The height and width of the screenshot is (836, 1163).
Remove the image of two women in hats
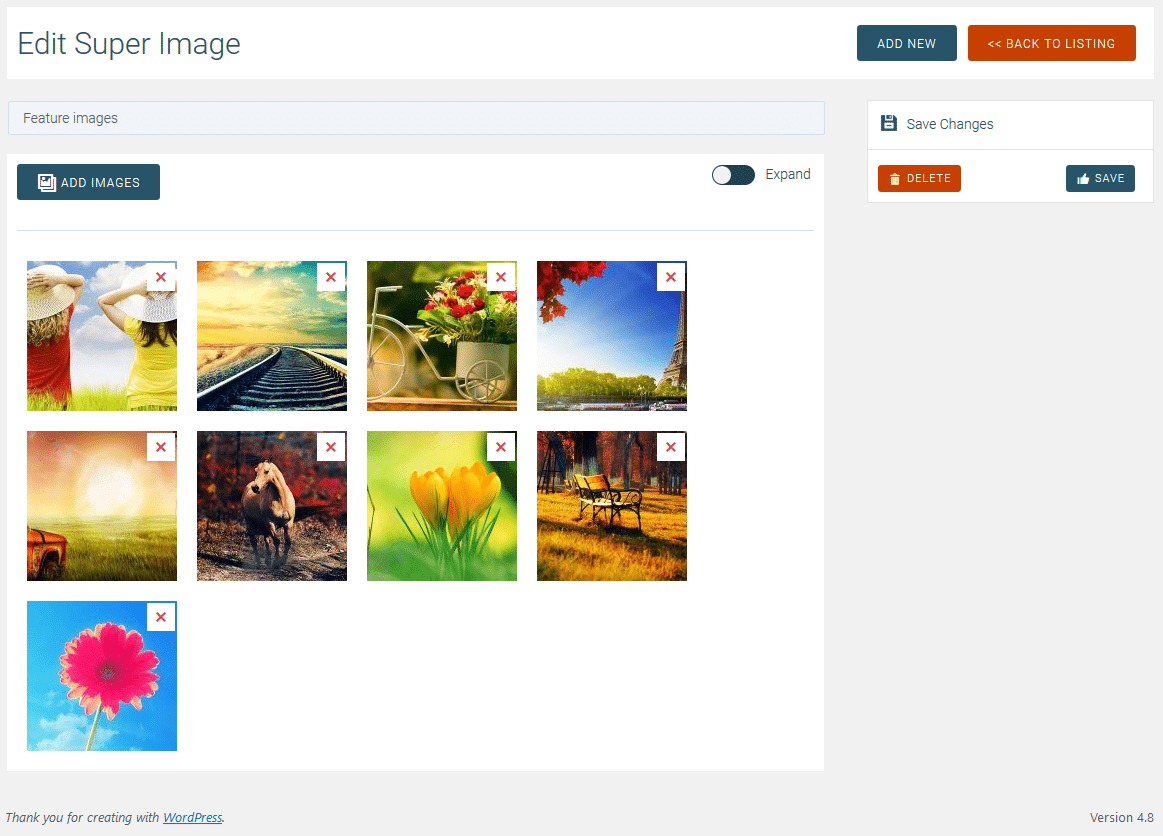161,277
